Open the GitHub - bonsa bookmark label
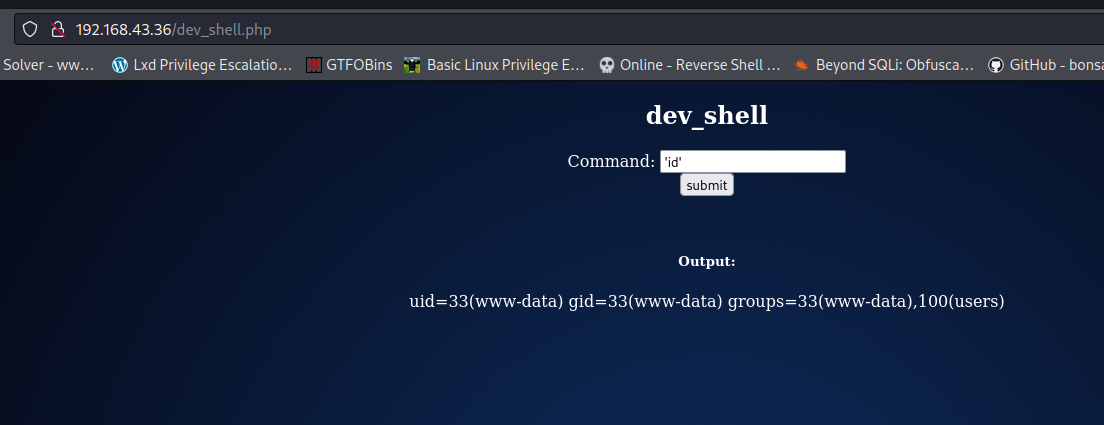The image size is (1104, 425). (1056, 65)
